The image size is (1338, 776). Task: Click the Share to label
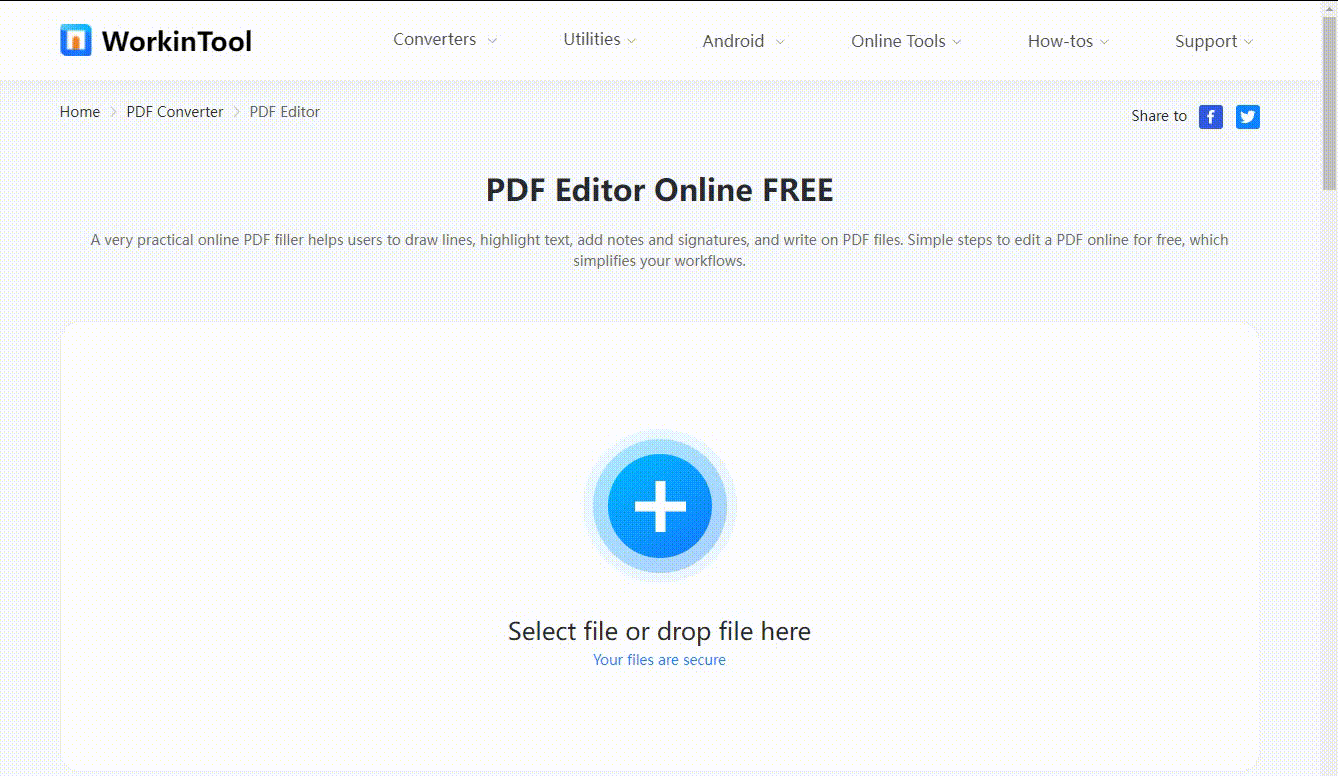(x=1157, y=116)
